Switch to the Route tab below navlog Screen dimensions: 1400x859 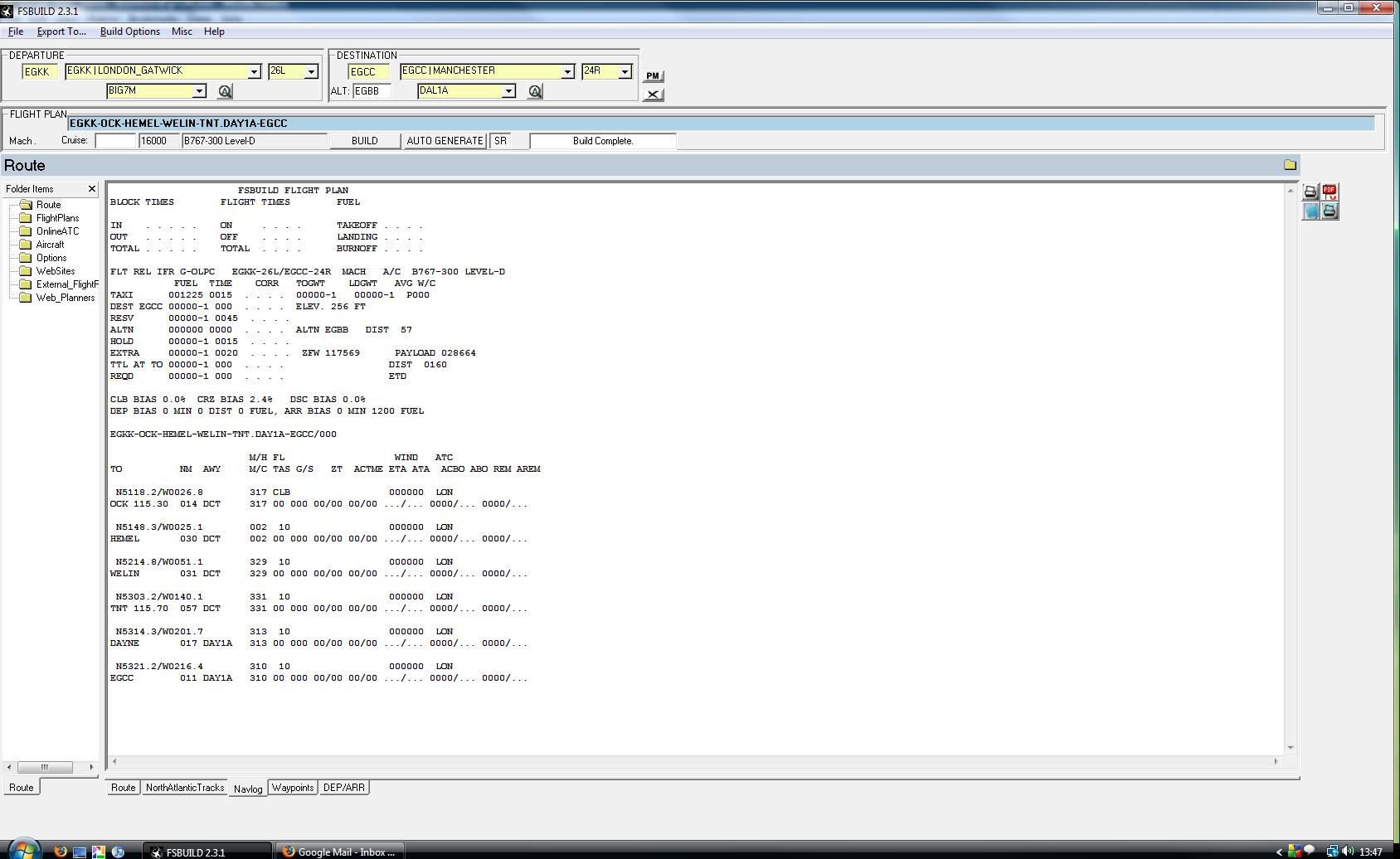point(124,788)
